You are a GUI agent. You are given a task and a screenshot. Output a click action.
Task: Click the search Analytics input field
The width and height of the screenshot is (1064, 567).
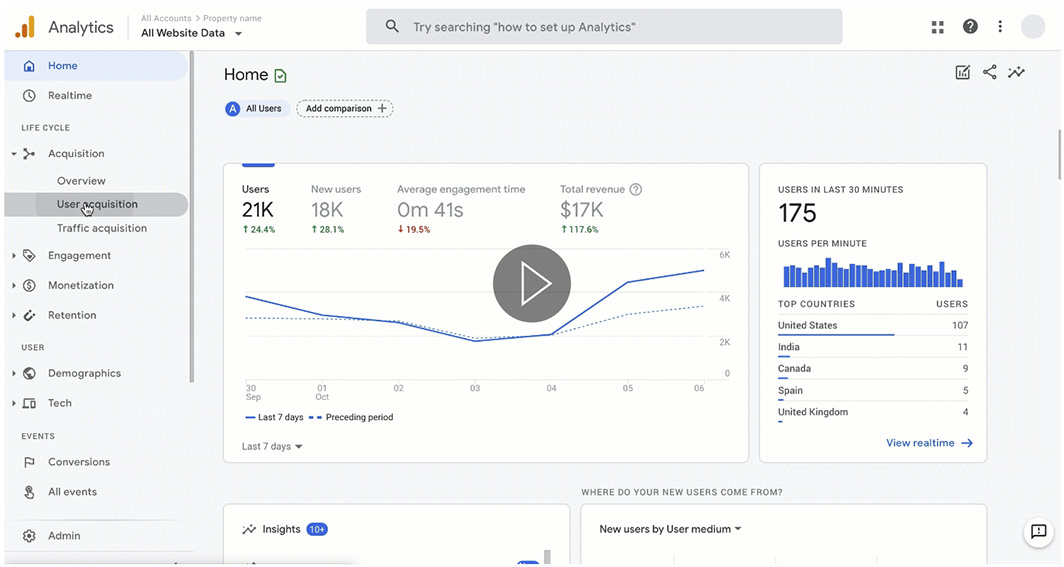604,26
